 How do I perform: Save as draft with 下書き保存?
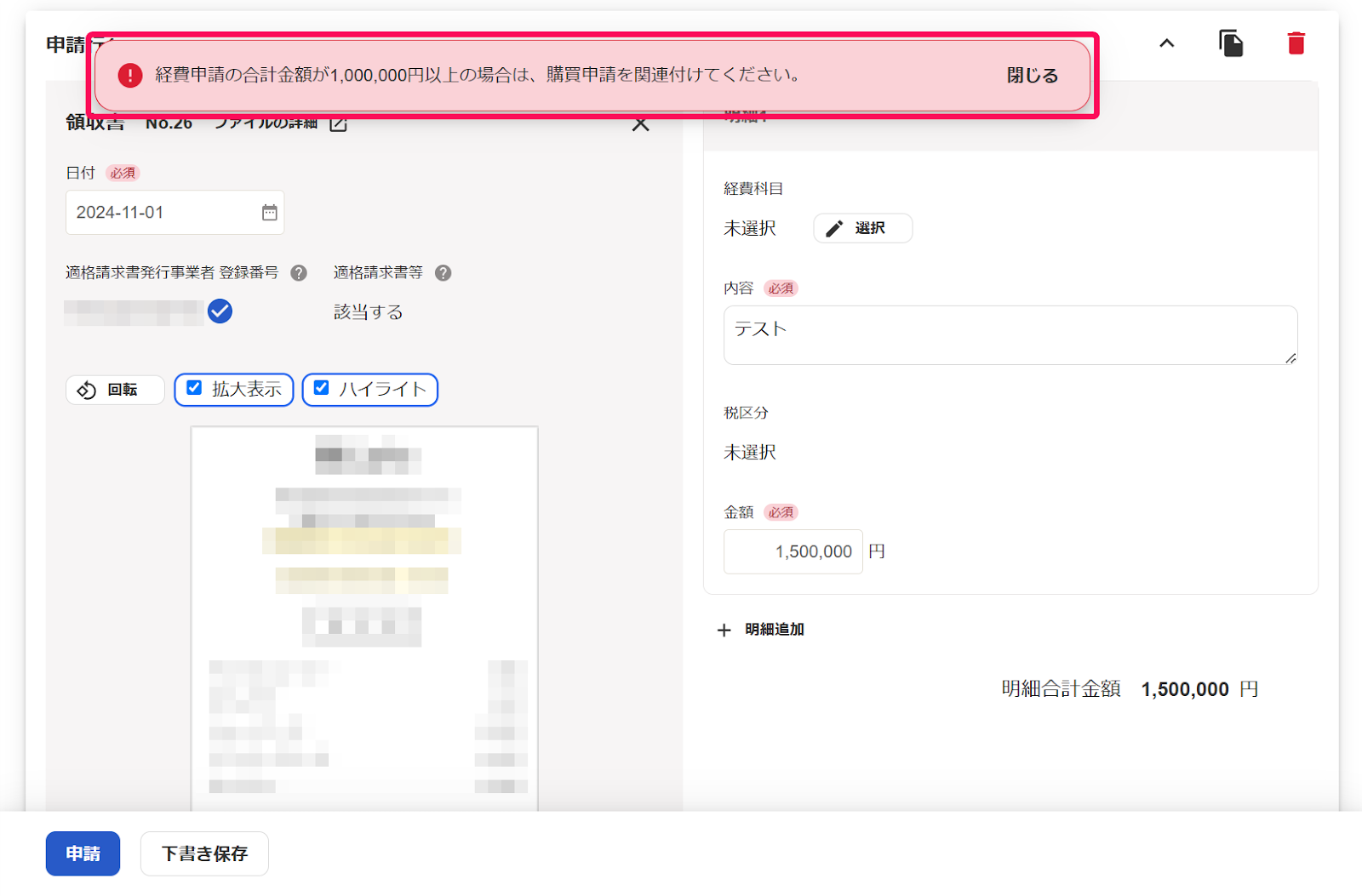(204, 853)
